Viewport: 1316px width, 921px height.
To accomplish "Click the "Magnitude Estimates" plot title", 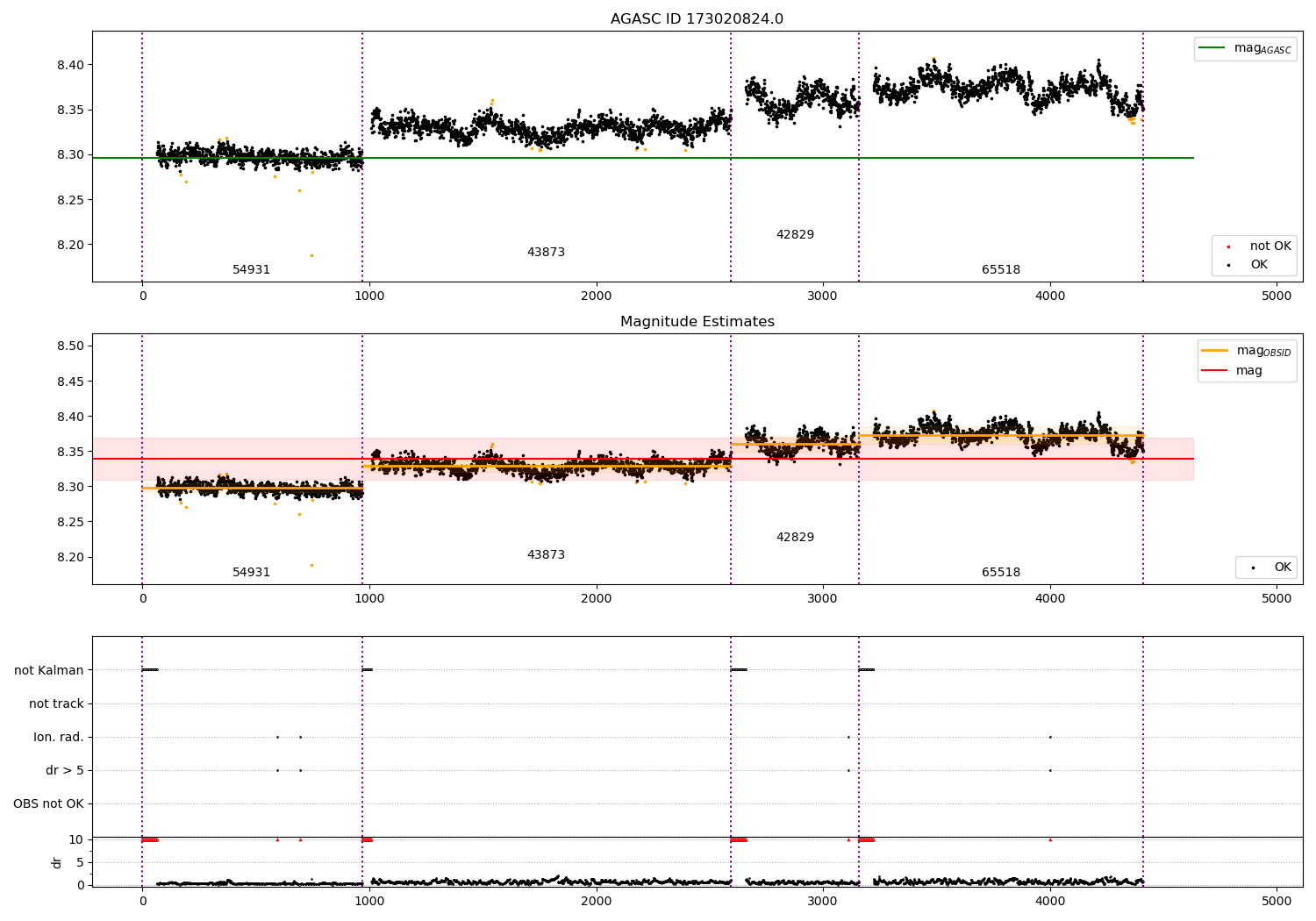I will [697, 322].
